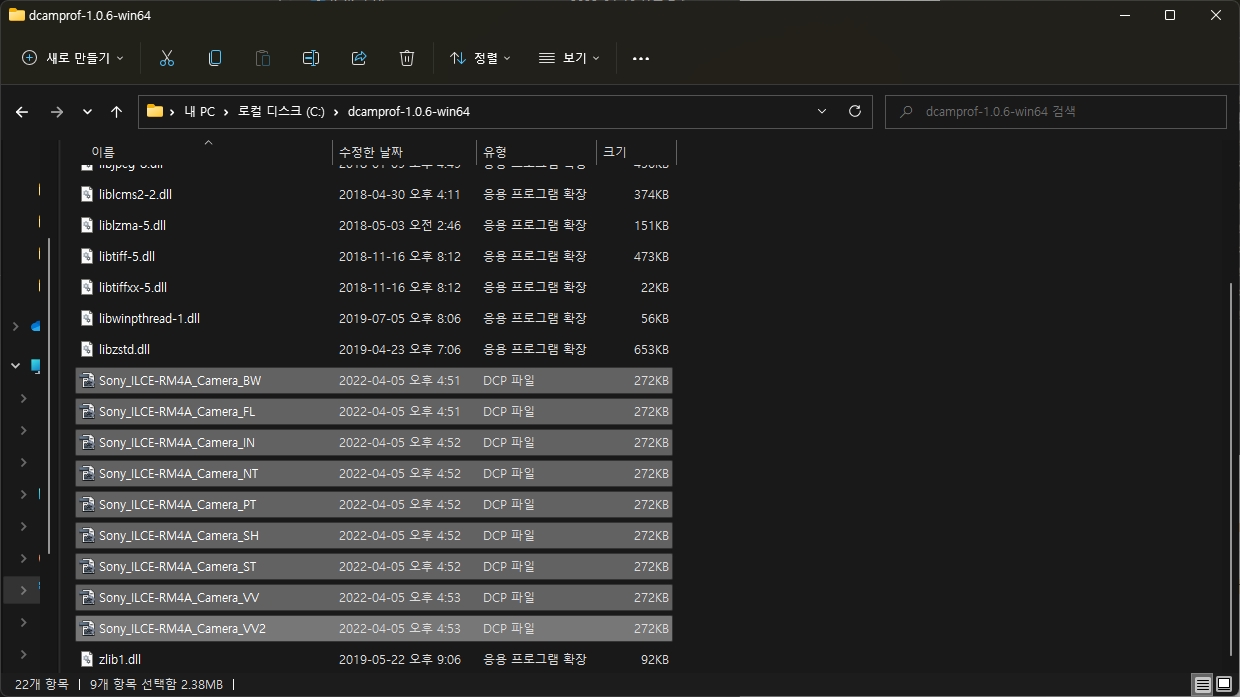Open the 정렬 (Sort) dropdown
The width and height of the screenshot is (1240, 697).
tap(480, 58)
